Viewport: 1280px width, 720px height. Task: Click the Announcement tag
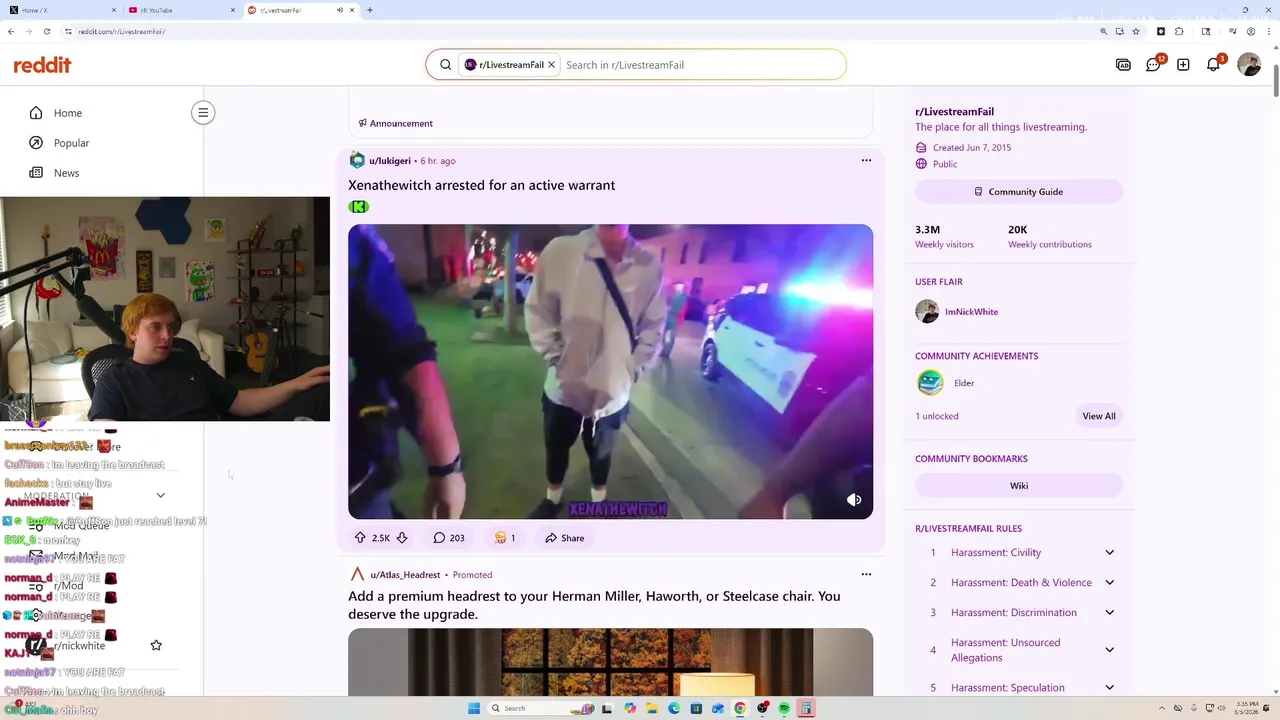pyautogui.click(x=396, y=124)
